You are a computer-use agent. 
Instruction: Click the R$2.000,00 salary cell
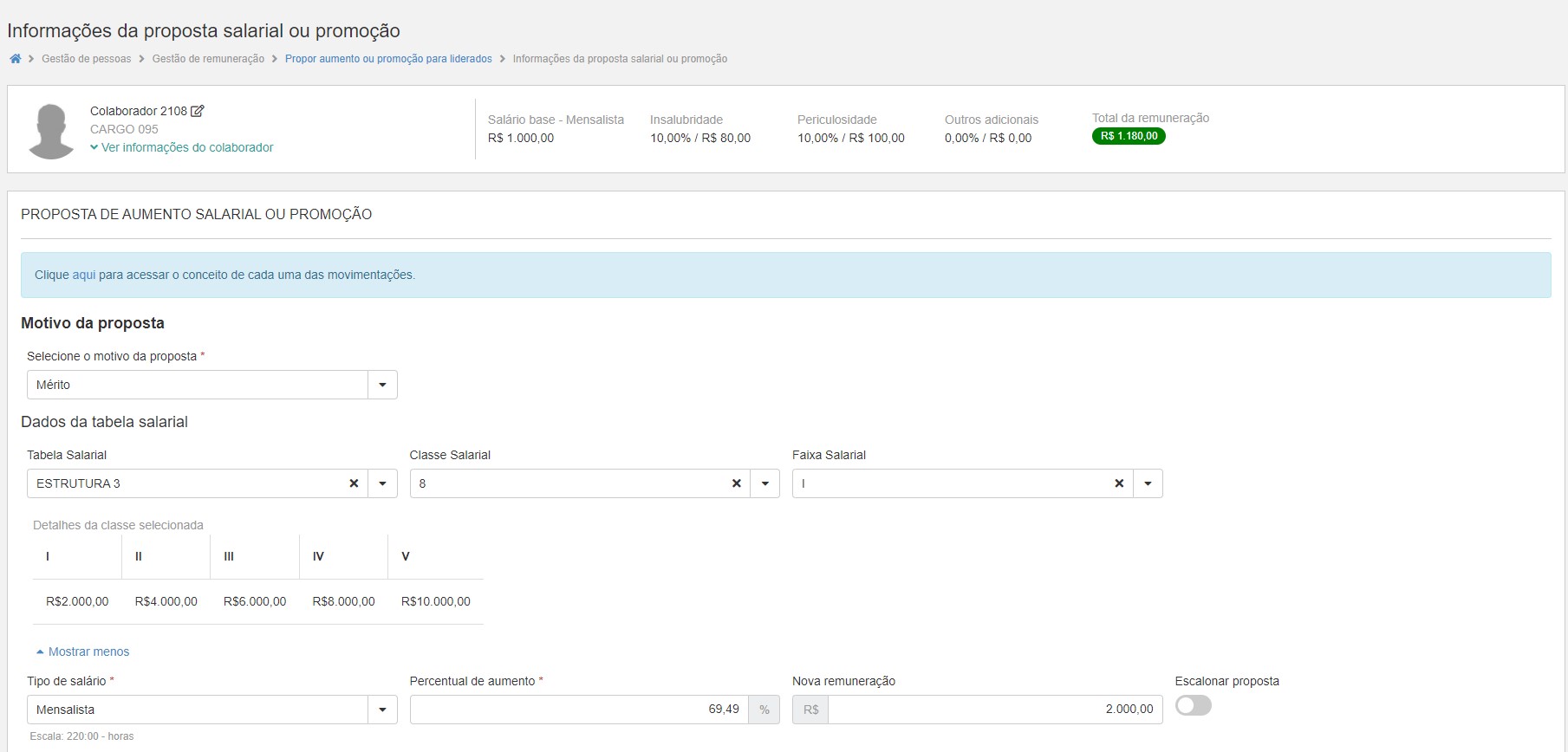point(77,601)
